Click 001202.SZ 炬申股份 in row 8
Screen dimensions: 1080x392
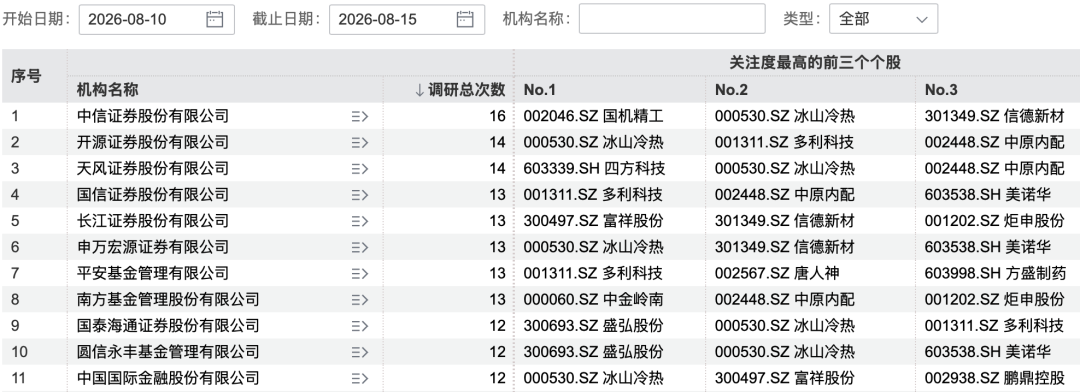point(994,300)
